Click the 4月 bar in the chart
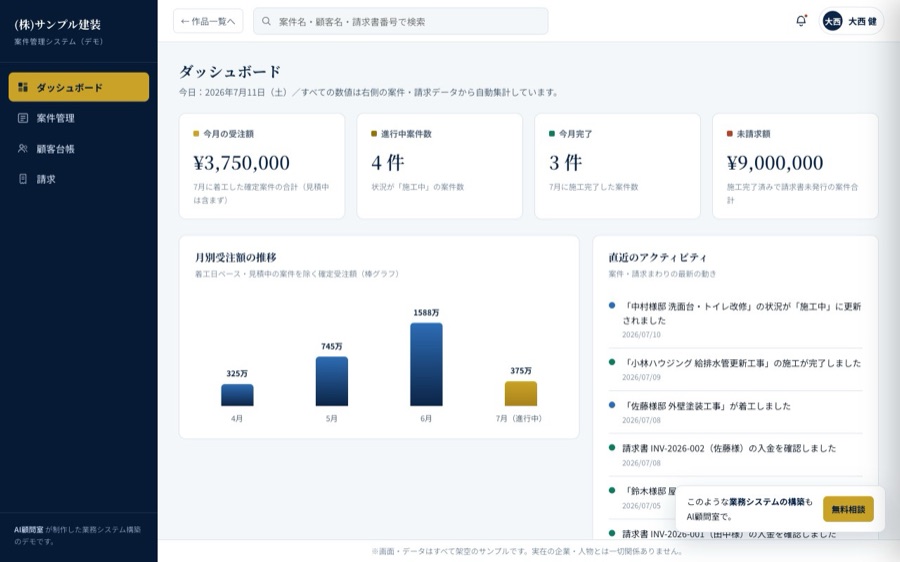 237,395
